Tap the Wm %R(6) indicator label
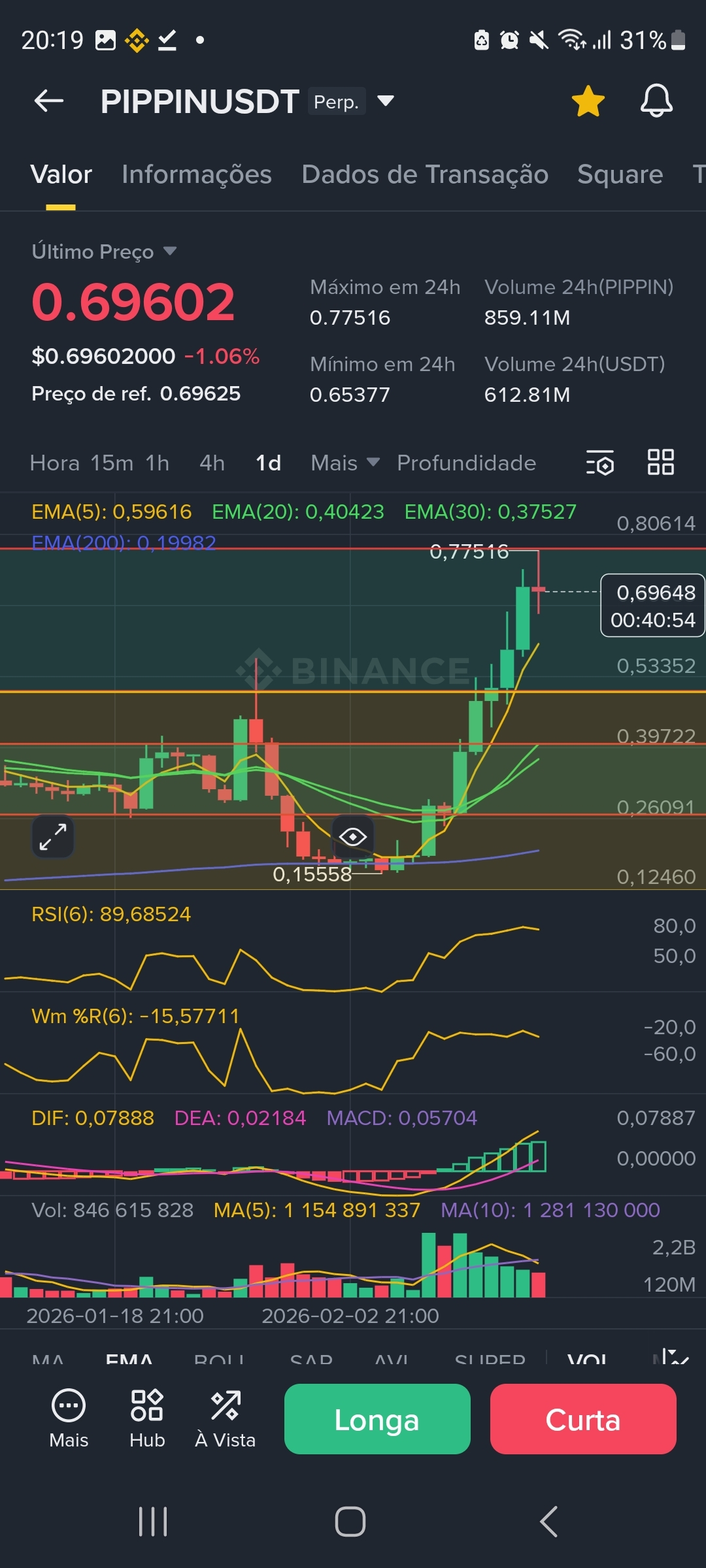 [135, 1016]
